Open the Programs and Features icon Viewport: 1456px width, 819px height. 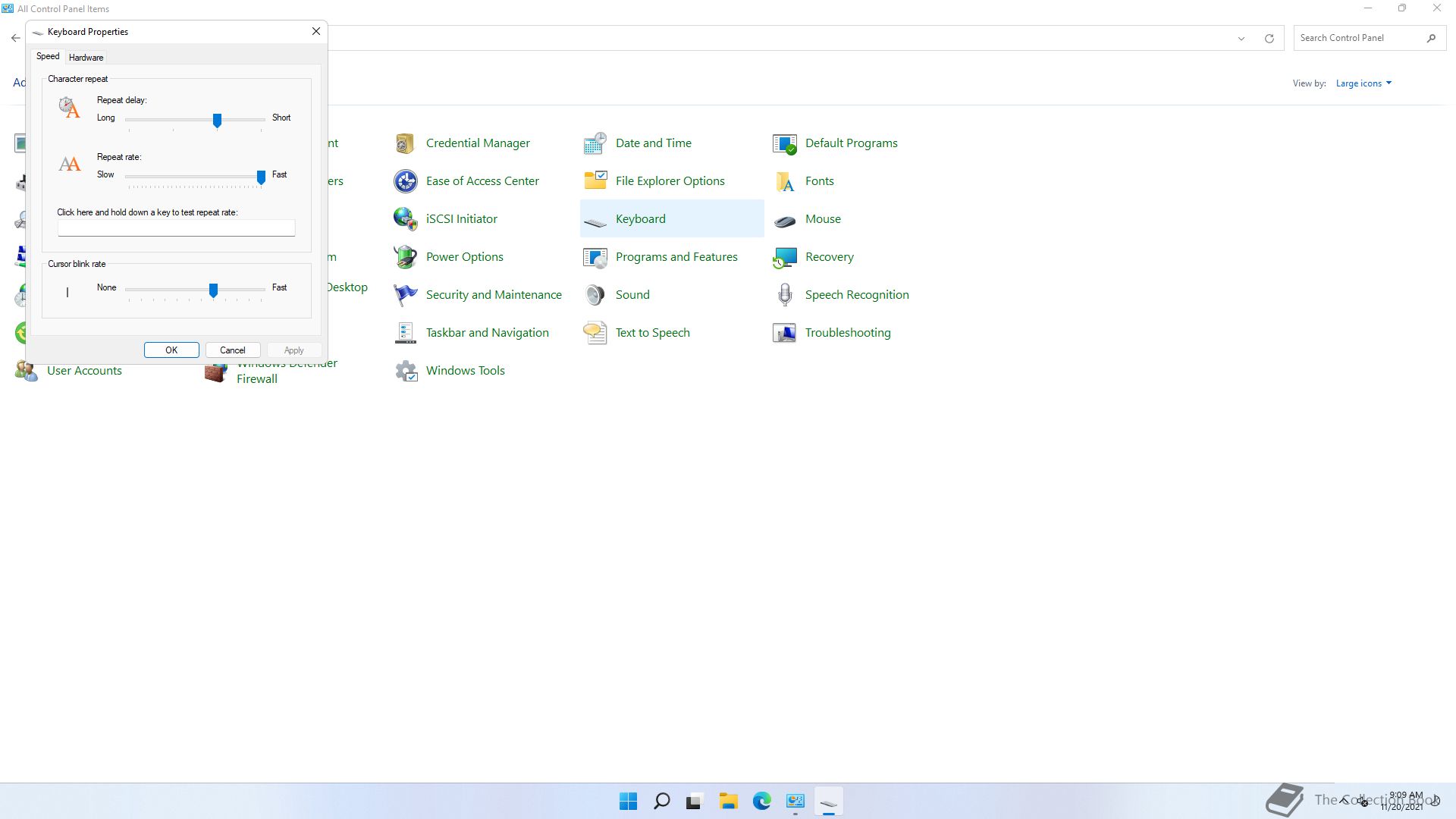[595, 257]
